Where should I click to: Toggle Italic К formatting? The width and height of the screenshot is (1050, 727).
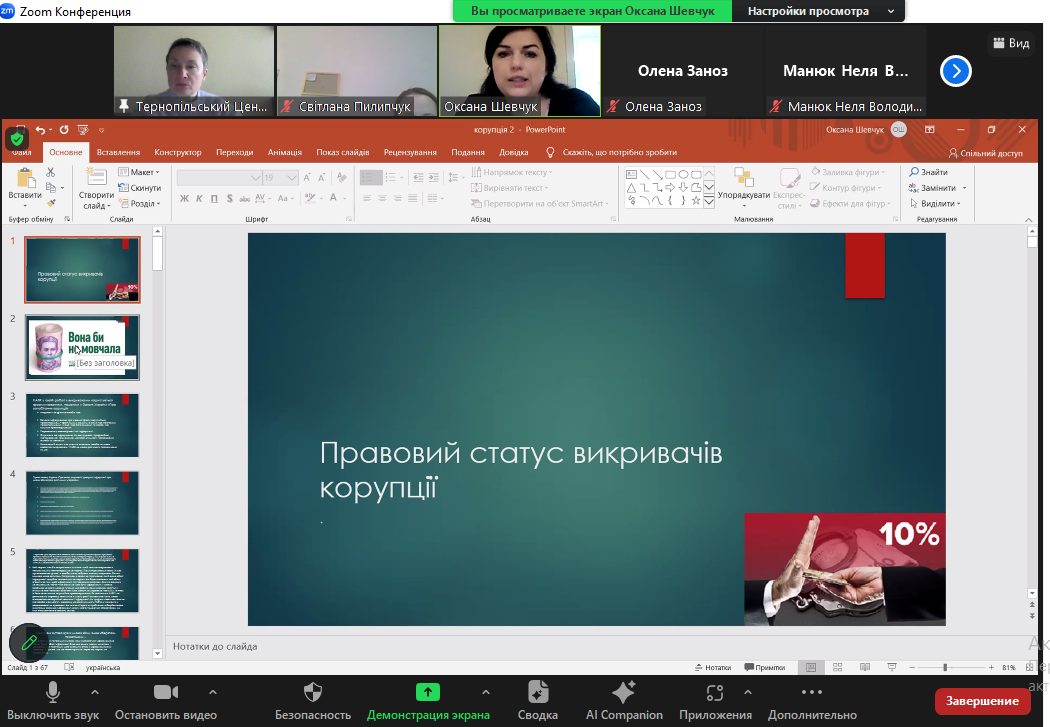pyautogui.click(x=199, y=198)
